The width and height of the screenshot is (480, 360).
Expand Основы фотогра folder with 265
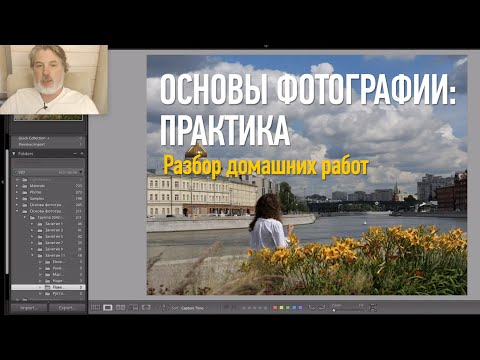17,205
